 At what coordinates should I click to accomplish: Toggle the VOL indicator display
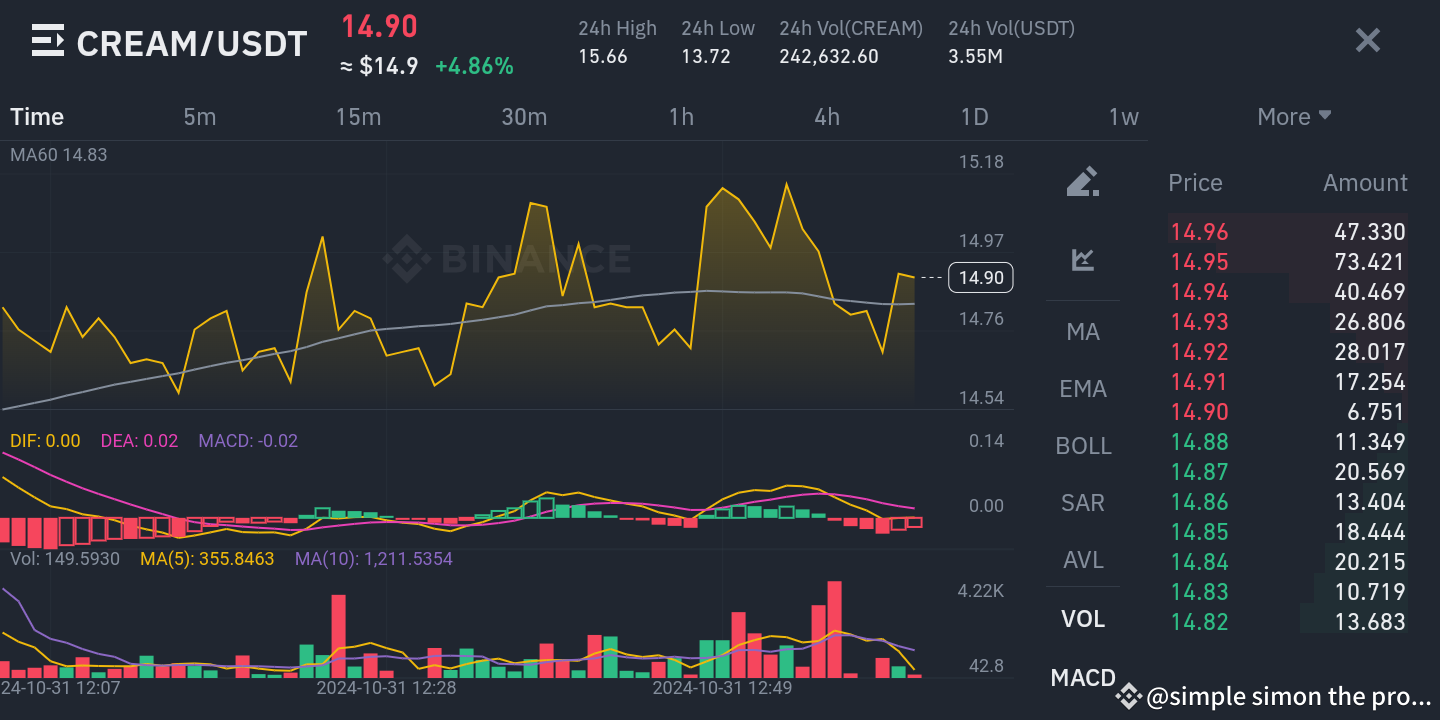pos(1083,619)
